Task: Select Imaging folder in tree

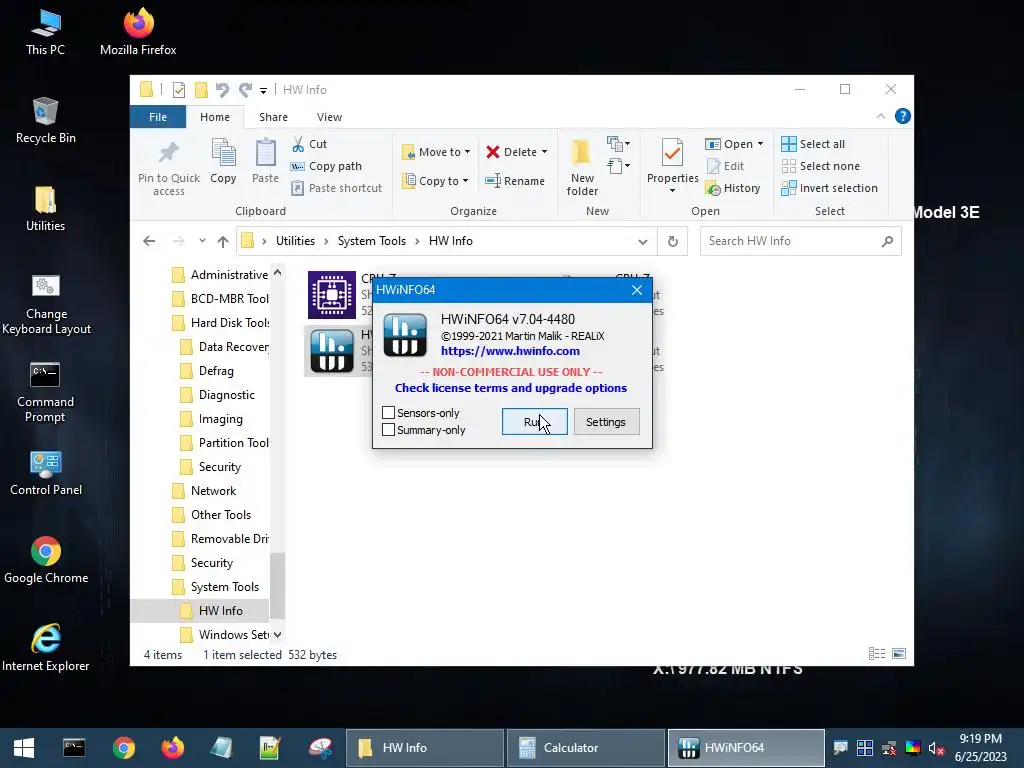Action: 212,419
